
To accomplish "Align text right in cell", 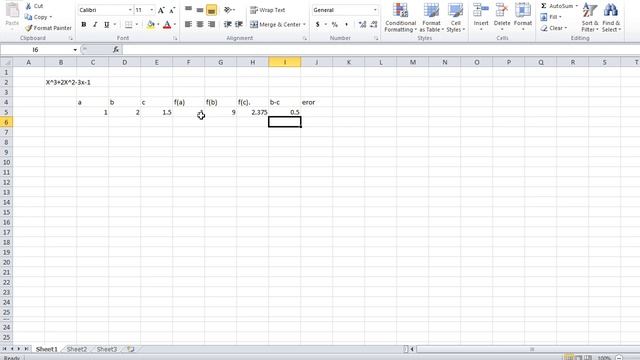I will coord(211,24).
